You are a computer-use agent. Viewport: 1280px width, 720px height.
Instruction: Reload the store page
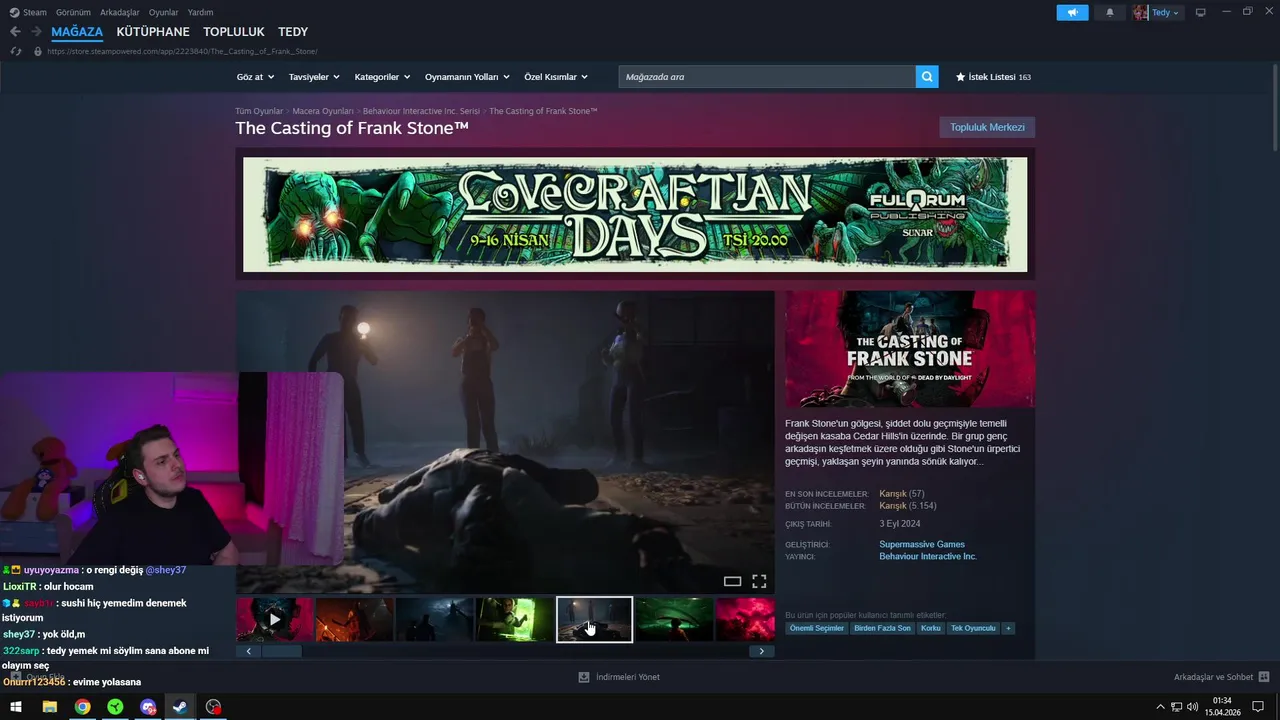point(15,51)
